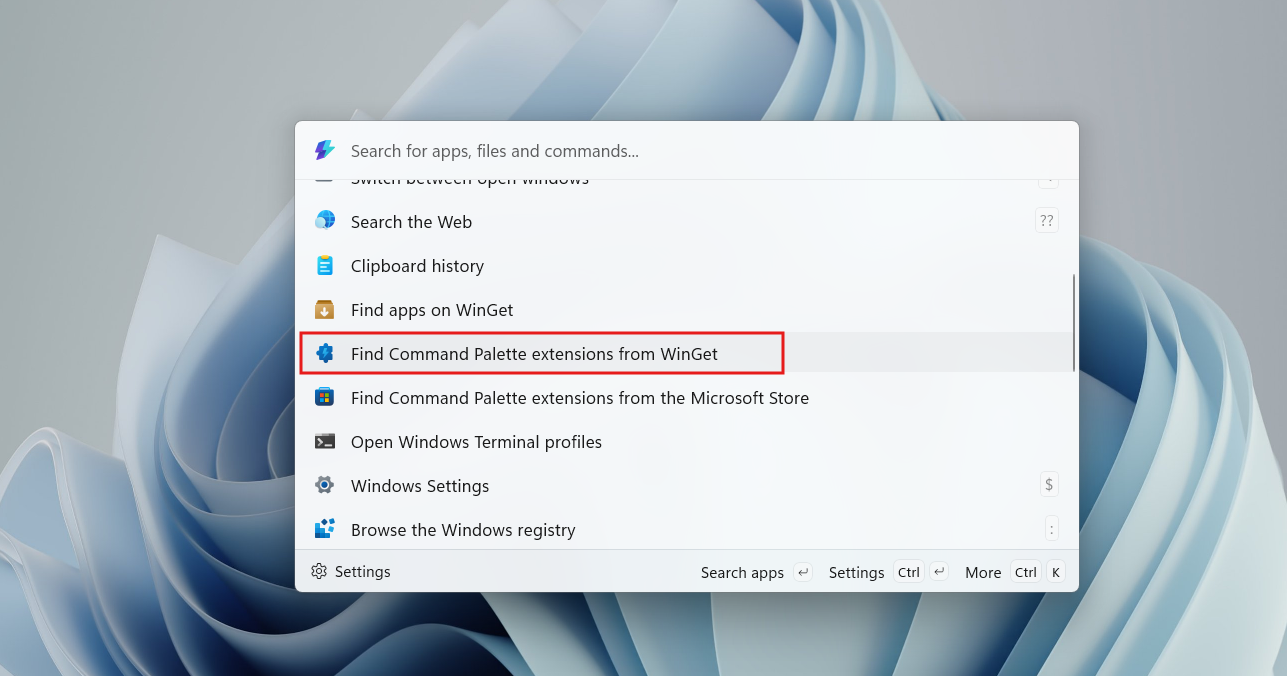Click the extensions puzzle-gear icon for WinGet
Screen dimensions: 1287x676
tap(324, 354)
